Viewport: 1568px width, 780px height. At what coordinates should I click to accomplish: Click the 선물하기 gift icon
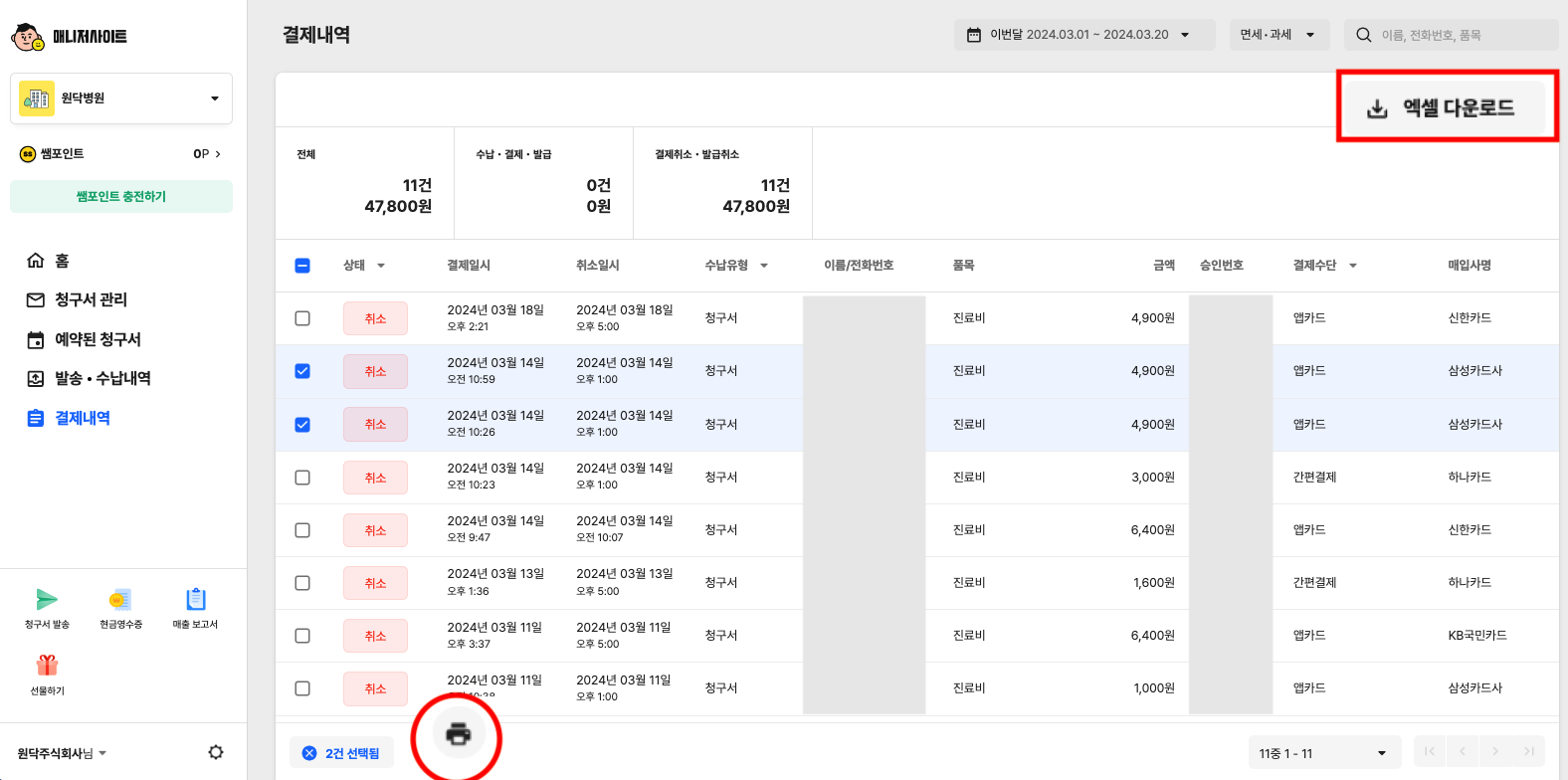47,666
